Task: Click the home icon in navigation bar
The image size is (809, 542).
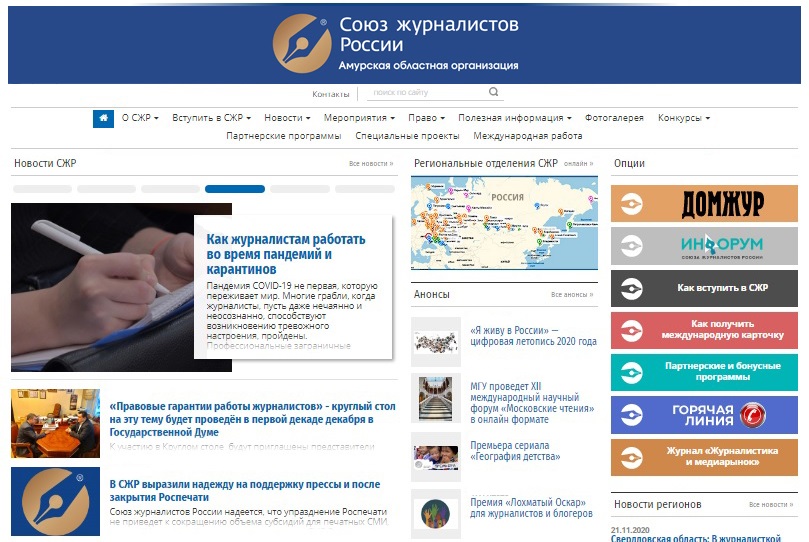Action: 103,119
